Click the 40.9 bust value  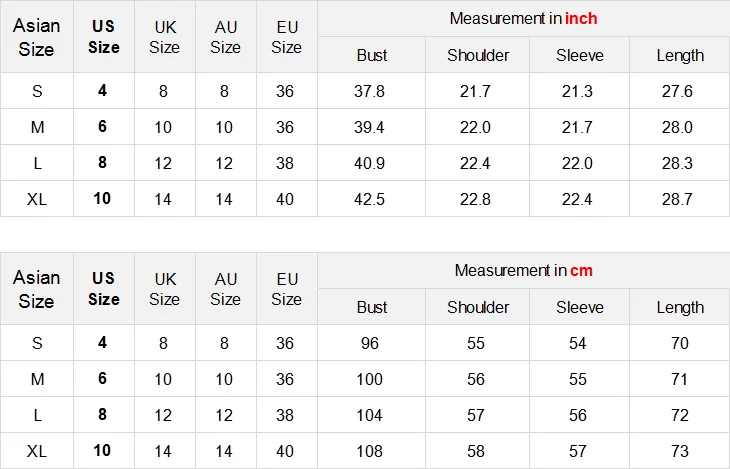(371, 163)
